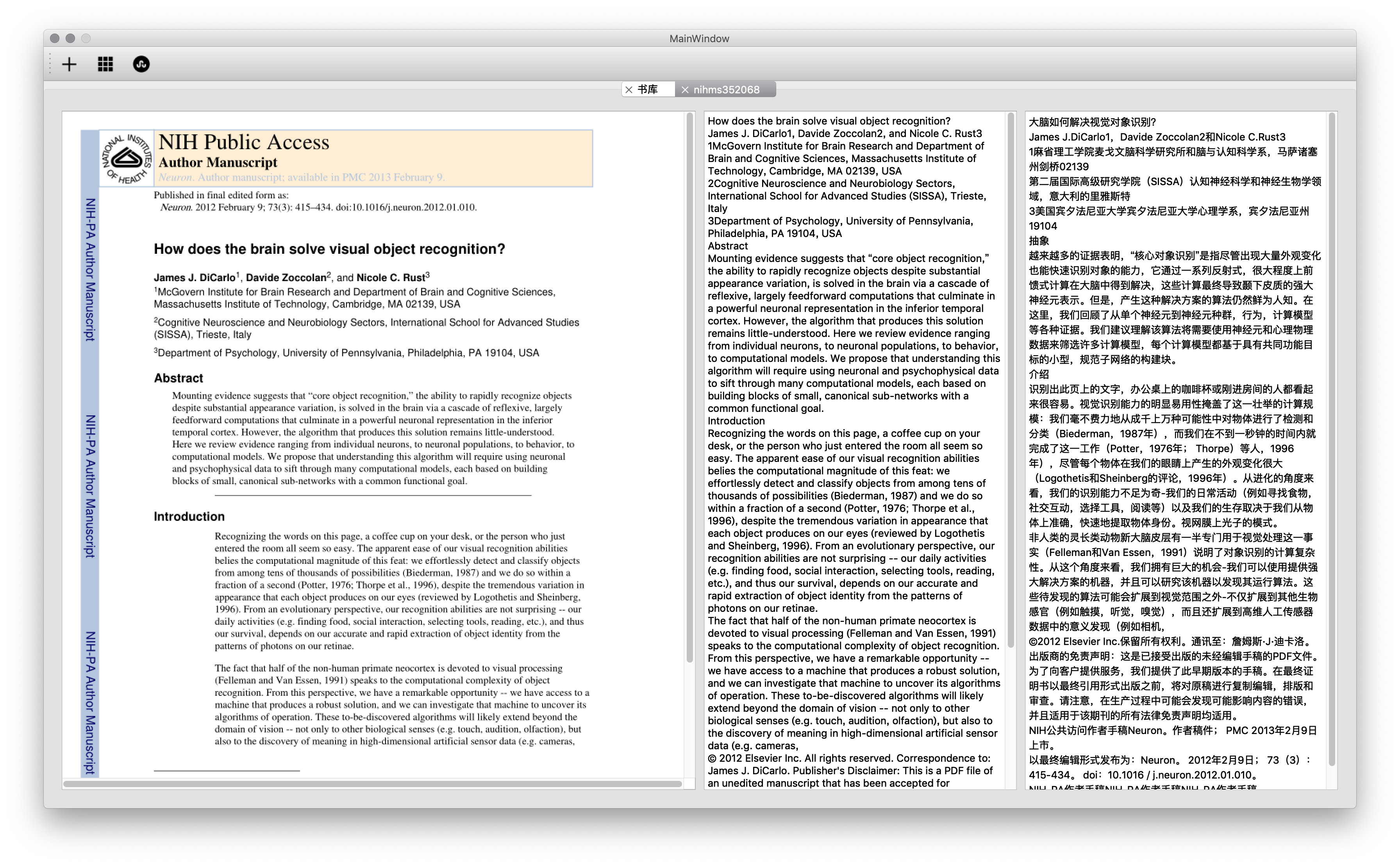Screen dimensions: 1400x866
Task: Switch to the 书库 library tab
Action: tap(648, 89)
